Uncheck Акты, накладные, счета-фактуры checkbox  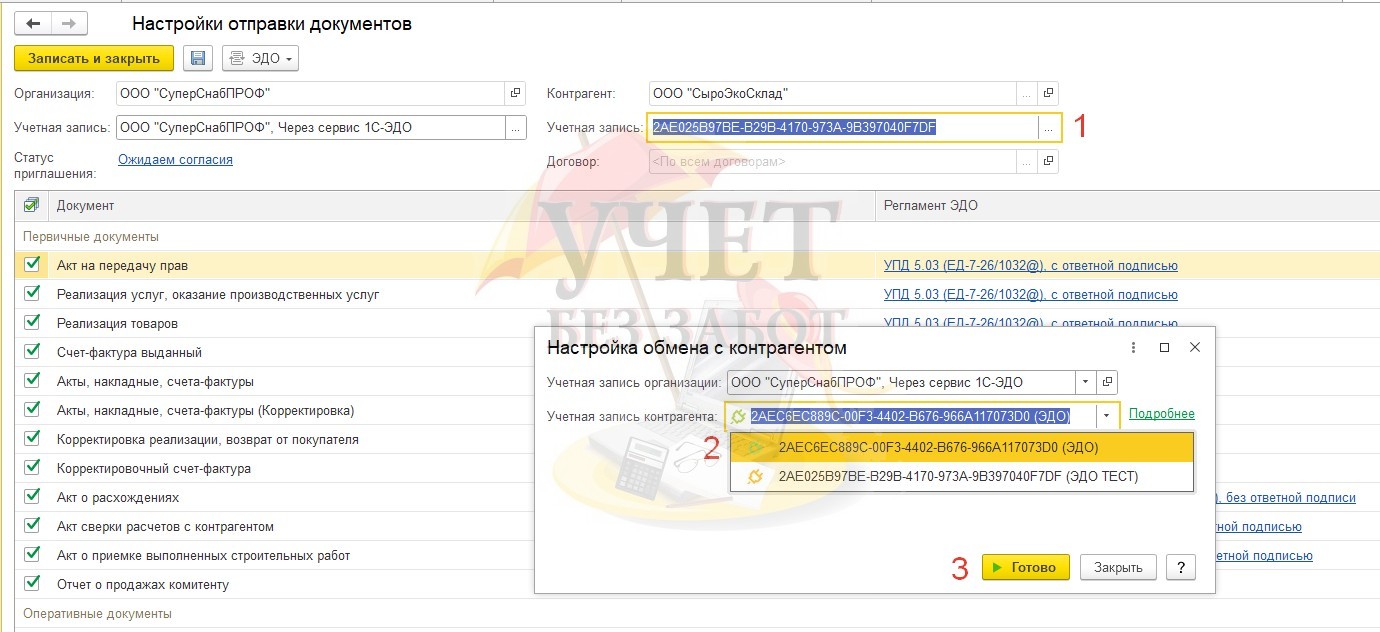[x=32, y=381]
